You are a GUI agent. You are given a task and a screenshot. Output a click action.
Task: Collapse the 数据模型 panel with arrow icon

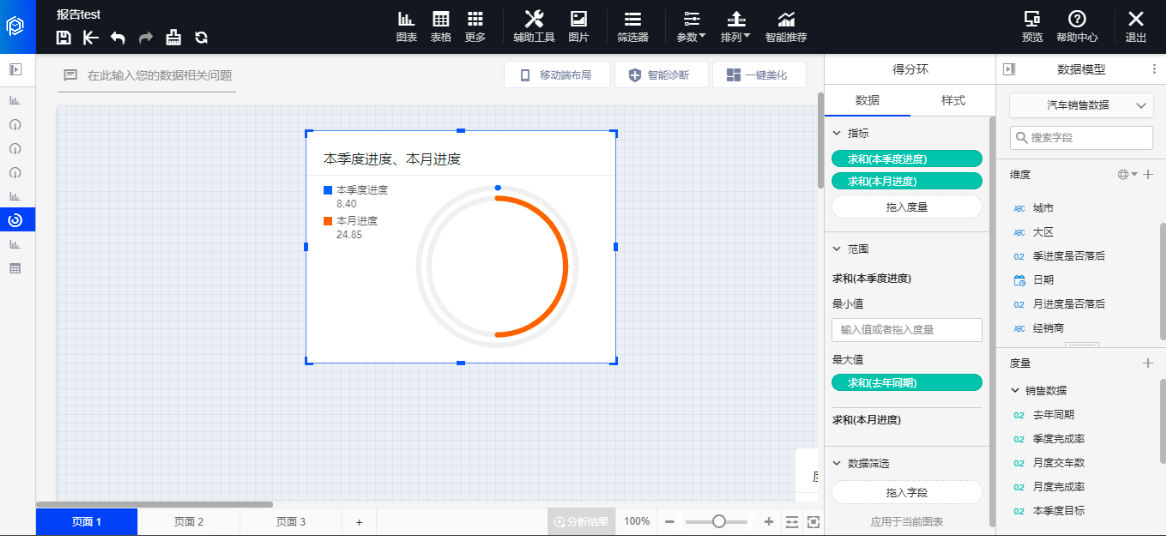click(x=1009, y=69)
